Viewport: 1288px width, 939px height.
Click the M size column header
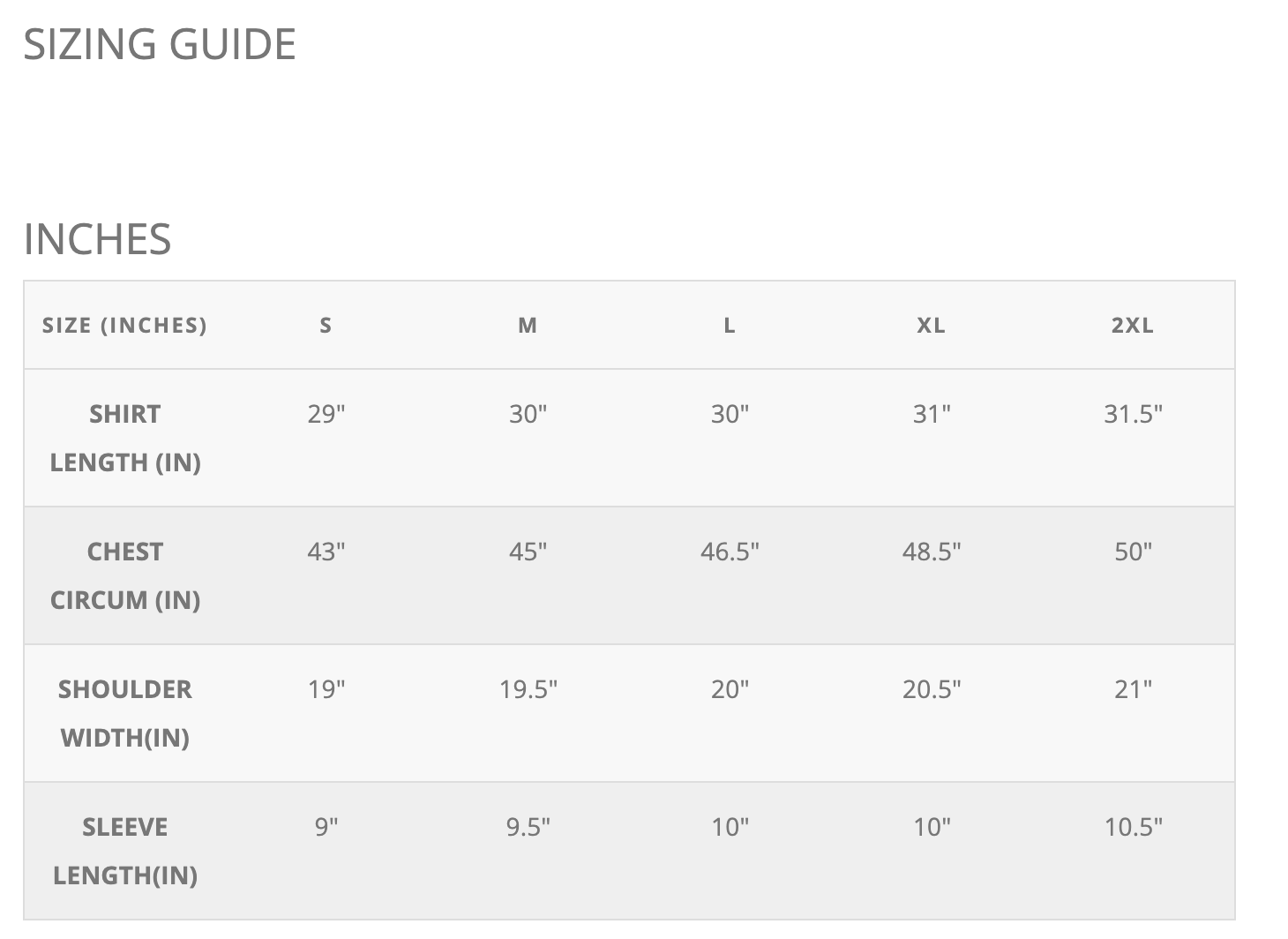point(528,326)
